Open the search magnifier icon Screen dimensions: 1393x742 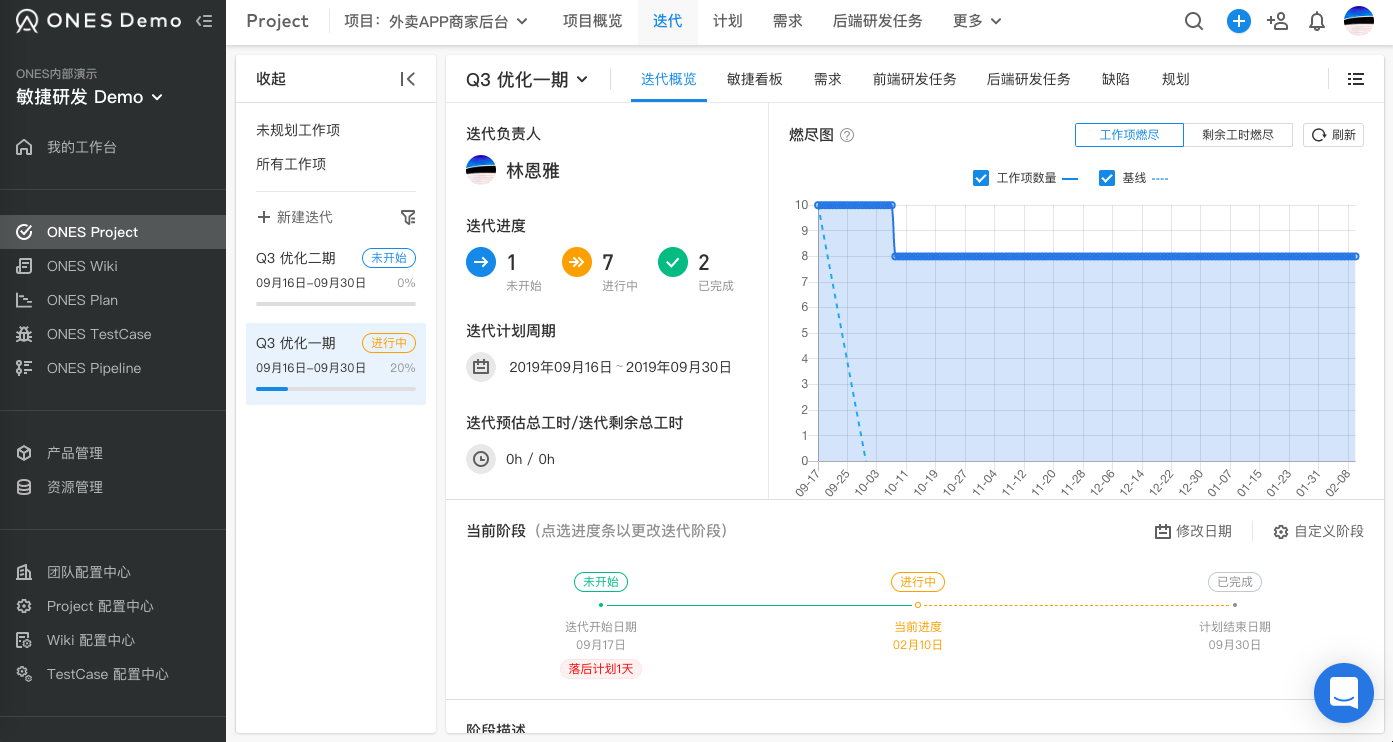coord(1194,21)
